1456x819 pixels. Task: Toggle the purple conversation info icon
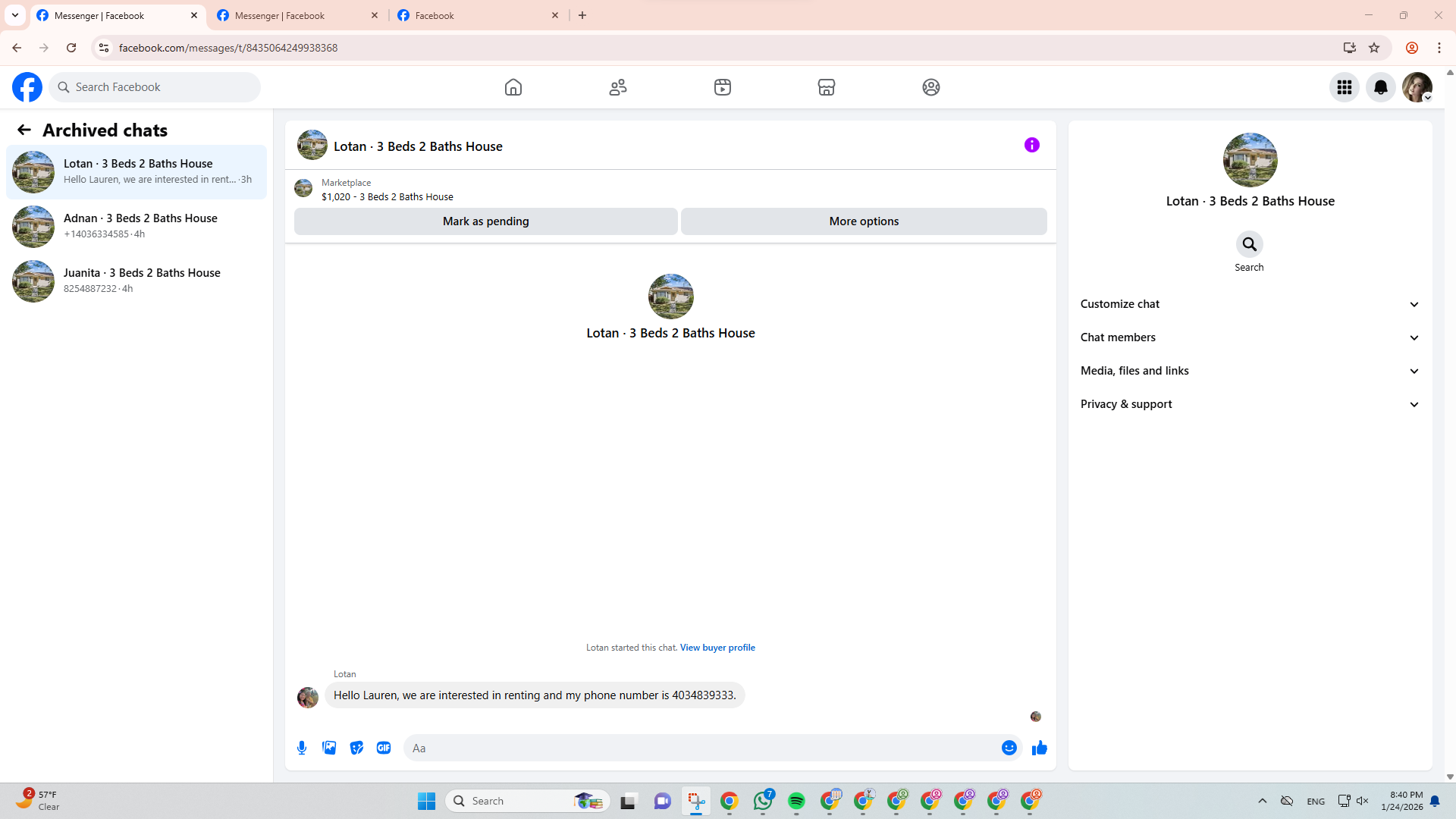(x=1031, y=145)
